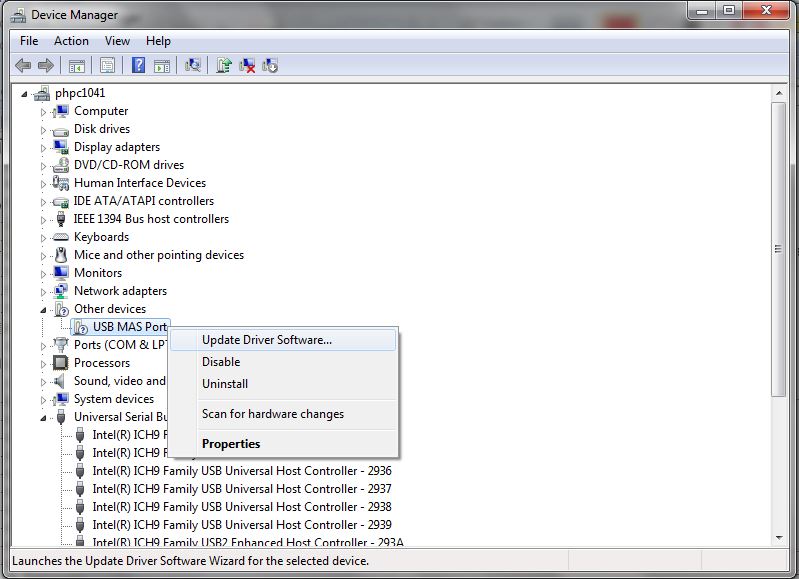The image size is (799, 579).
Task: Click the Processors chip icon
Action: [61, 363]
